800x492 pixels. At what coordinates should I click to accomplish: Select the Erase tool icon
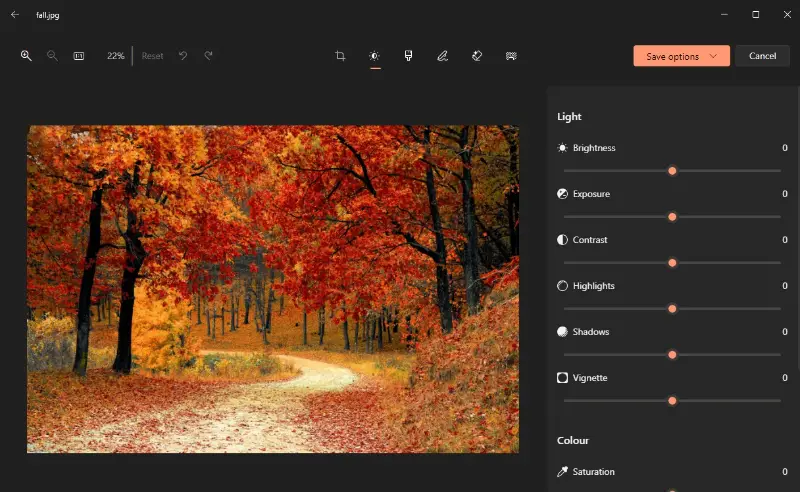477,56
